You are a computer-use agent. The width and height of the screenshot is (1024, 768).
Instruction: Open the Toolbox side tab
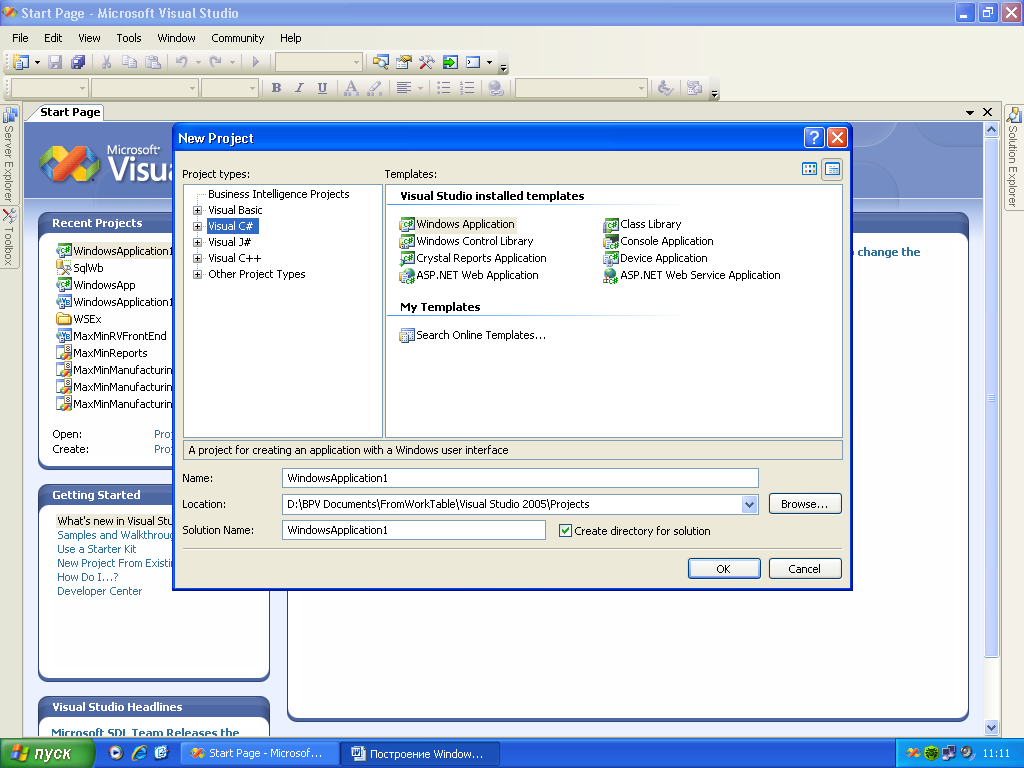[9, 237]
